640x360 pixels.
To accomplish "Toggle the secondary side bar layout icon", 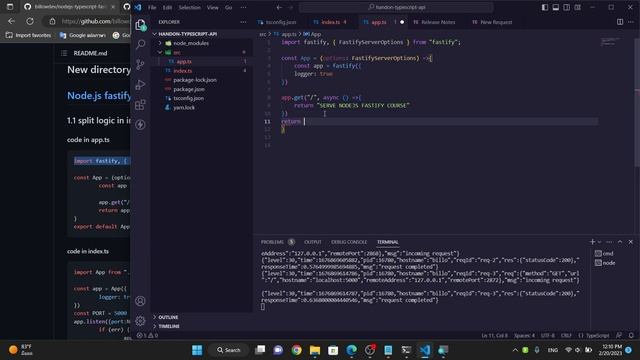I will (567, 7).
